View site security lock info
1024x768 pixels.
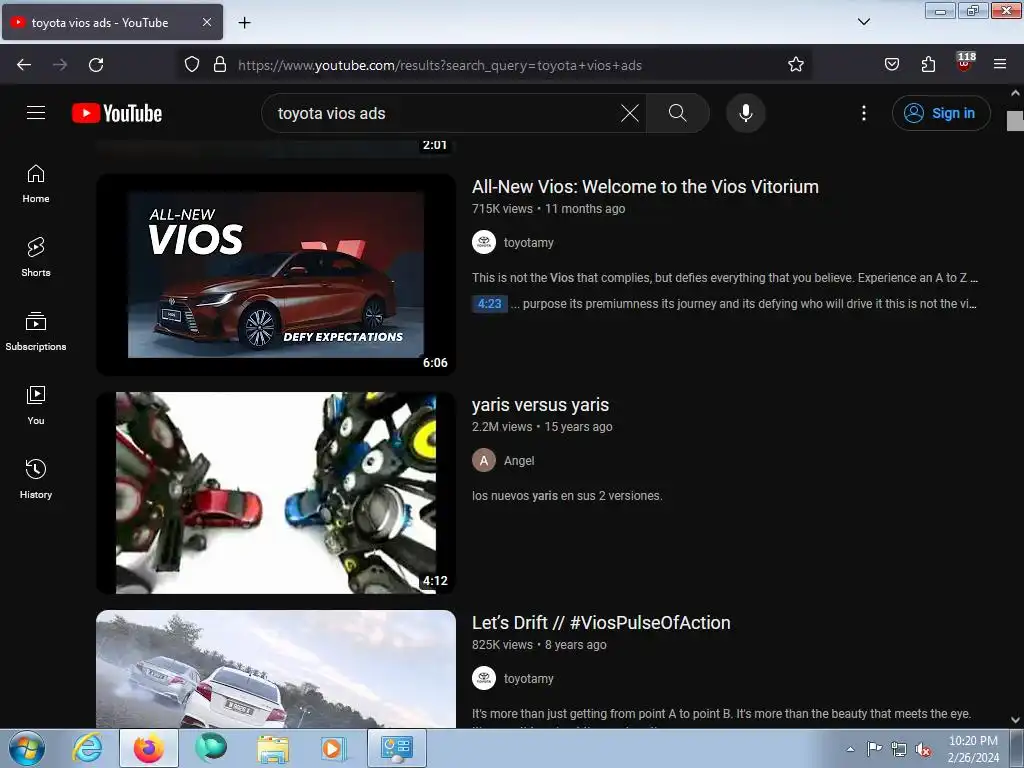(x=220, y=65)
